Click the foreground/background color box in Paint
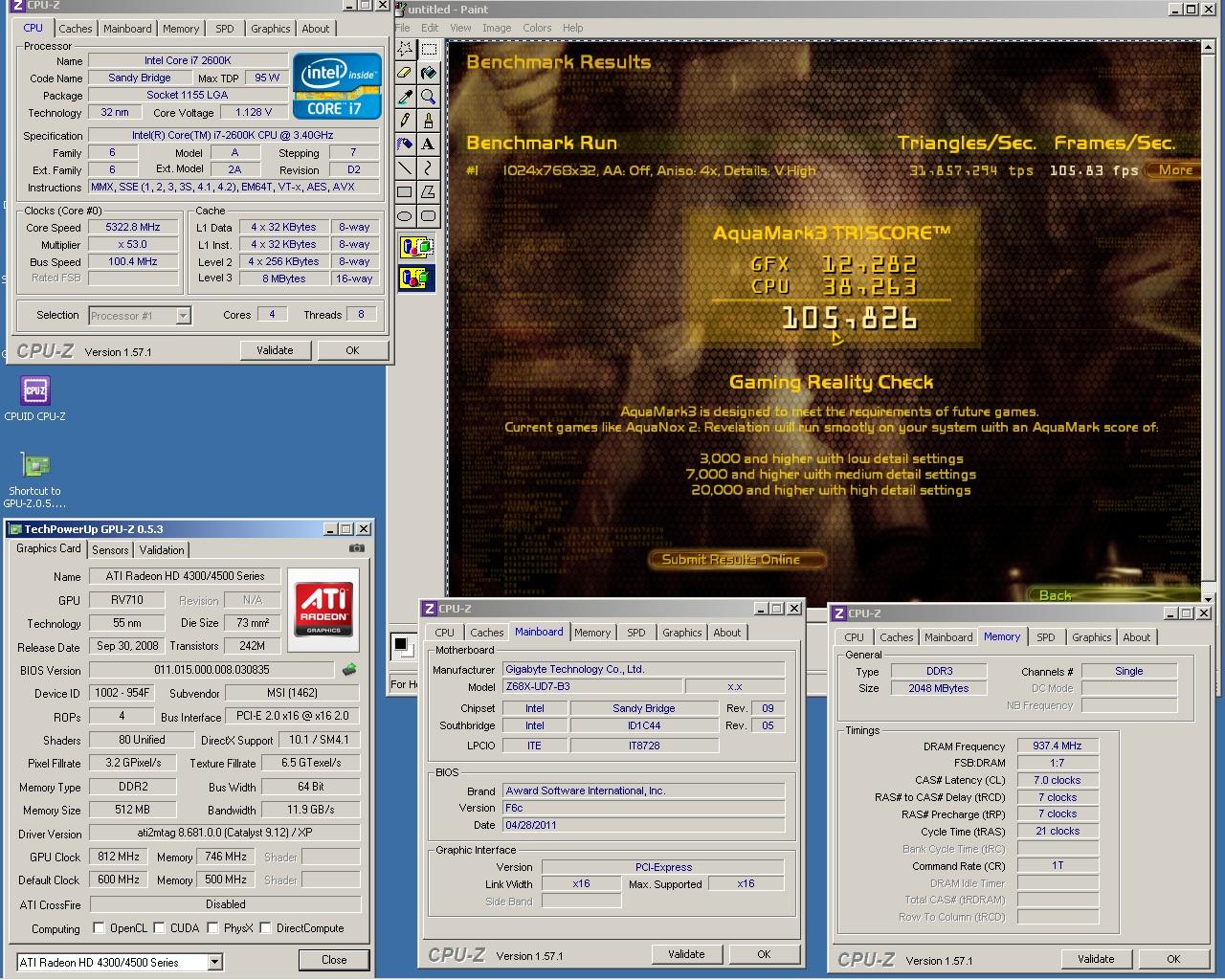Image resolution: width=1225 pixels, height=980 pixels. tap(404, 646)
